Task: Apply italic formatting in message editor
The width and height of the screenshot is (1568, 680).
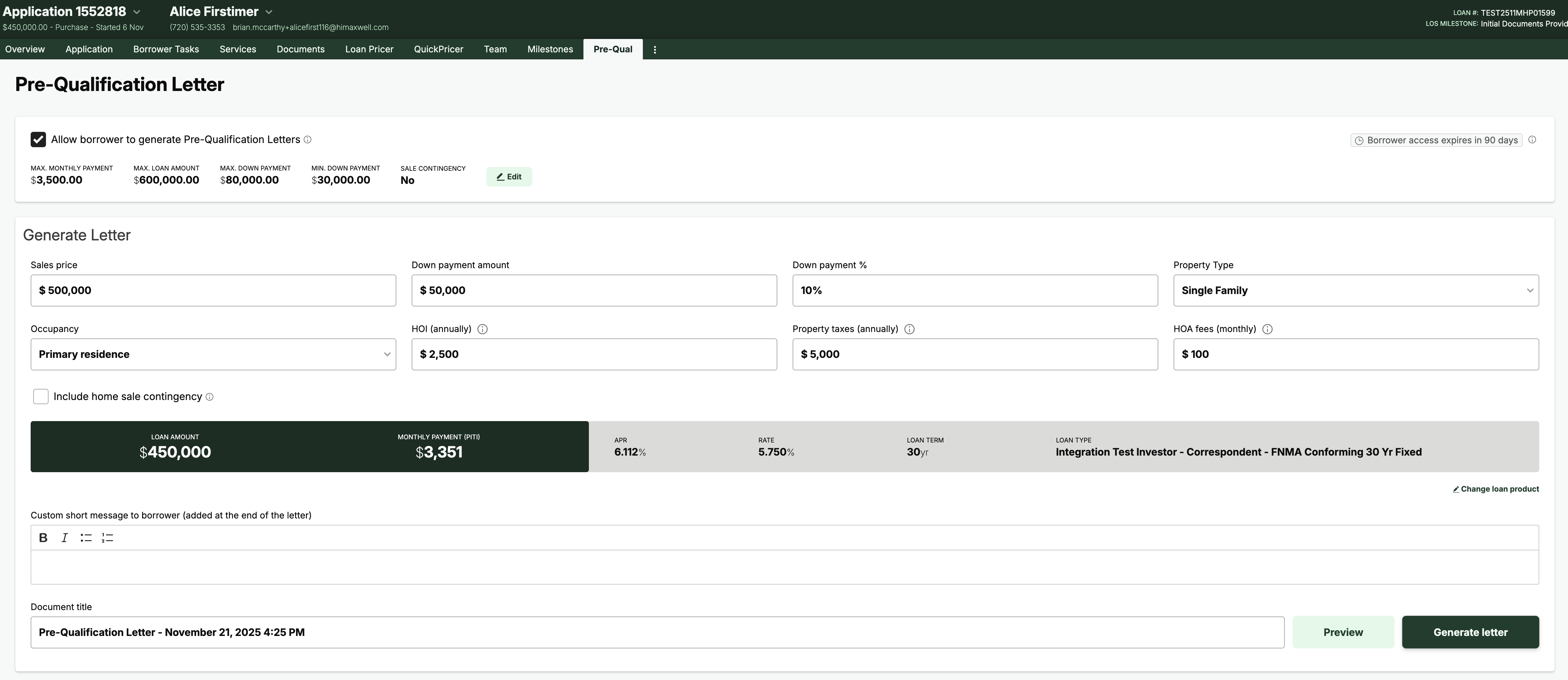Action: click(65, 538)
